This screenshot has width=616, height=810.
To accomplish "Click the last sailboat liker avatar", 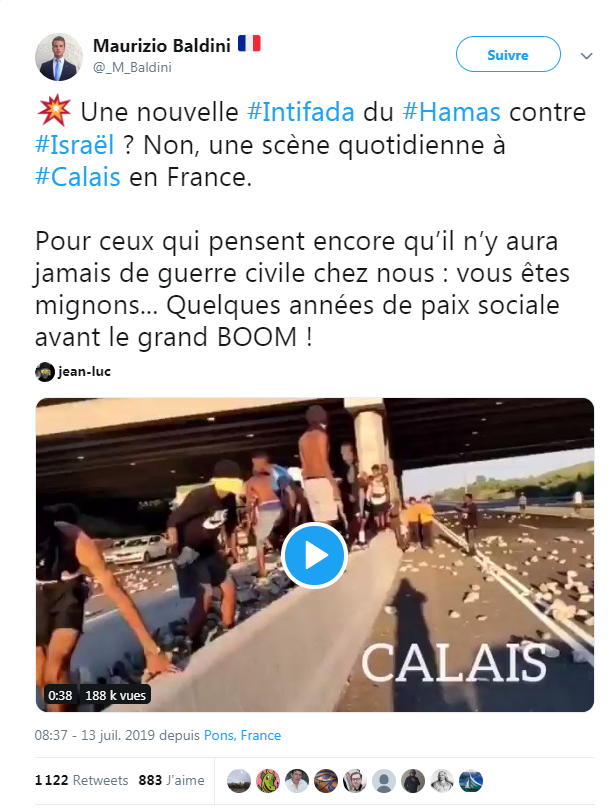I will [x=470, y=781].
